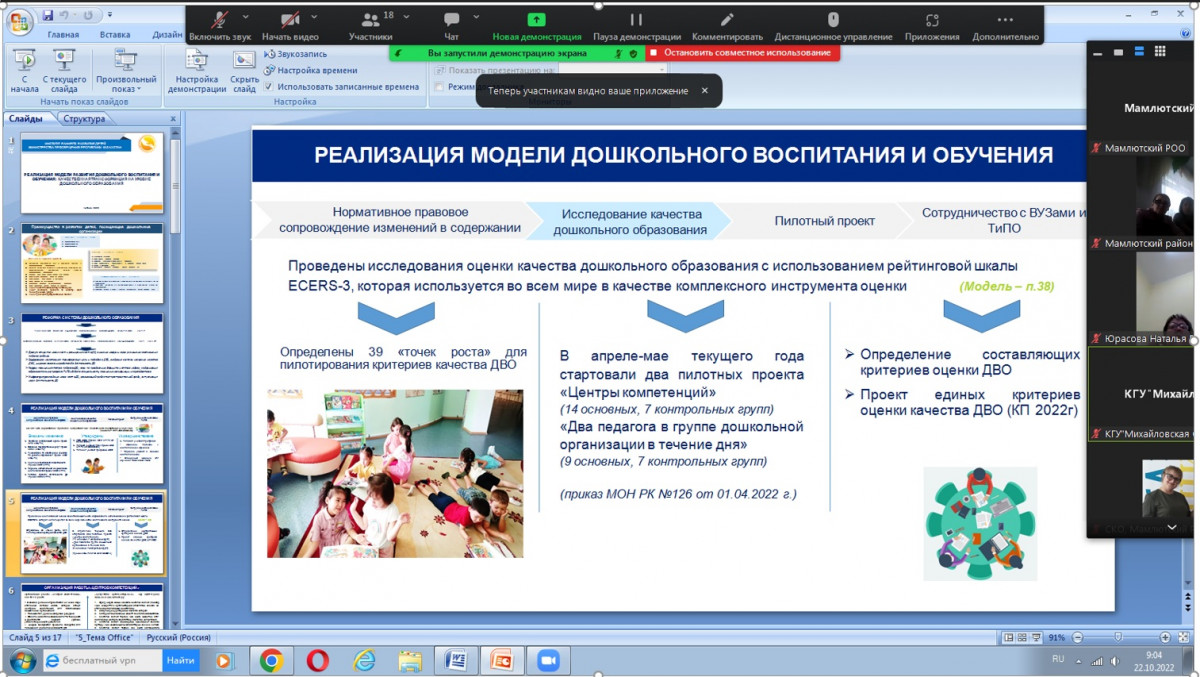Viewport: 1200px width, 677px height.
Task: Toggle 'Использовать записанные времена' checkbox
Action: pyautogui.click(x=270, y=87)
